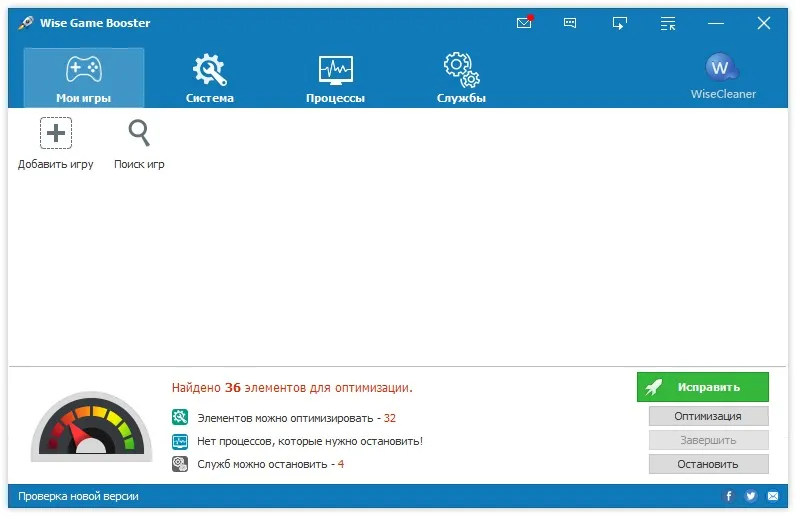Open the mail notification icon in title bar

(x=524, y=22)
